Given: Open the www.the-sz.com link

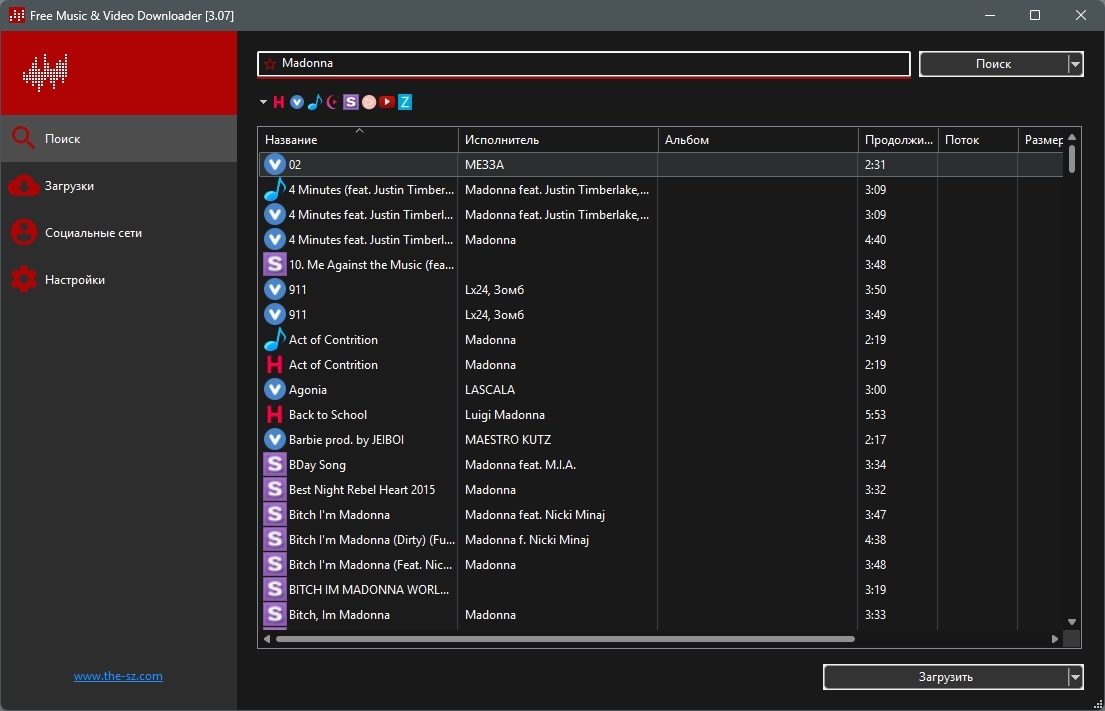Looking at the screenshot, I should [118, 676].
